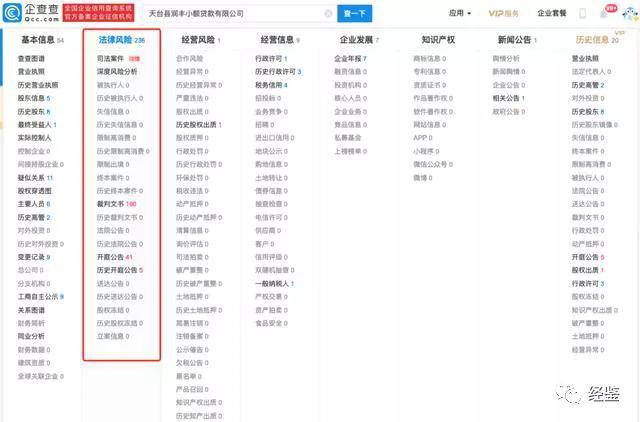Open 产品召回 entry

point(192,389)
